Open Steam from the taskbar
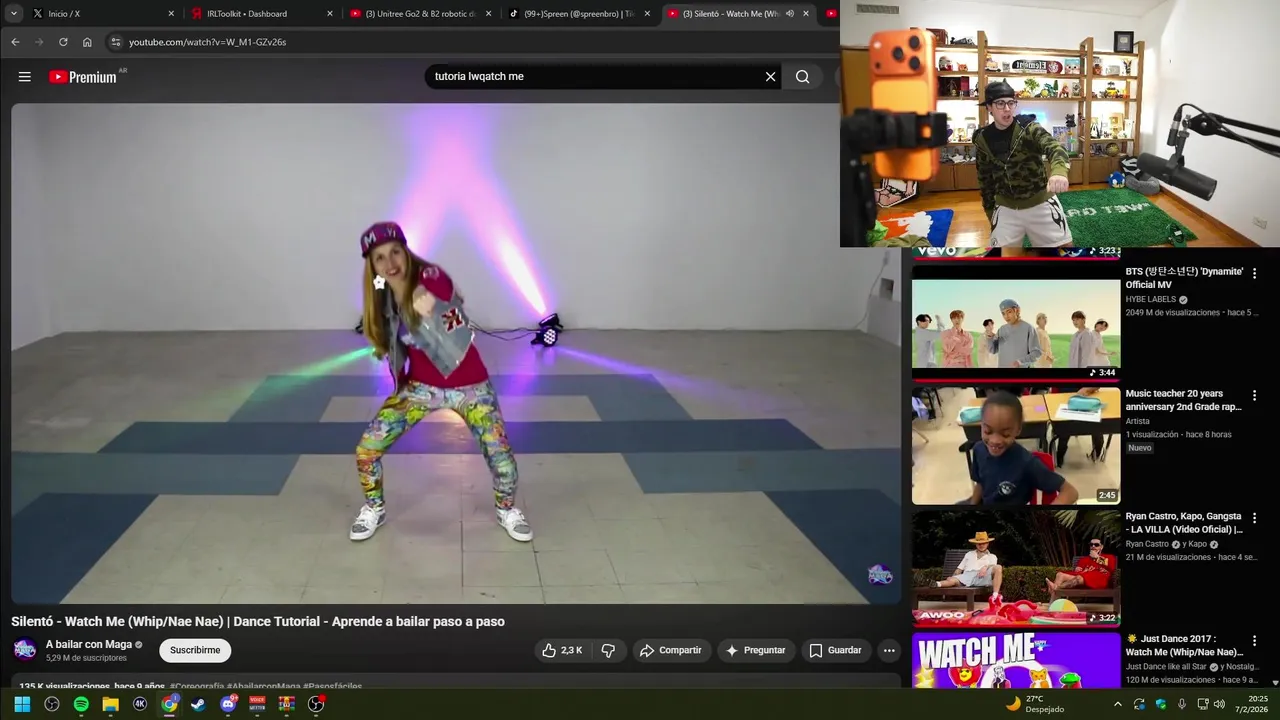 tap(198, 704)
